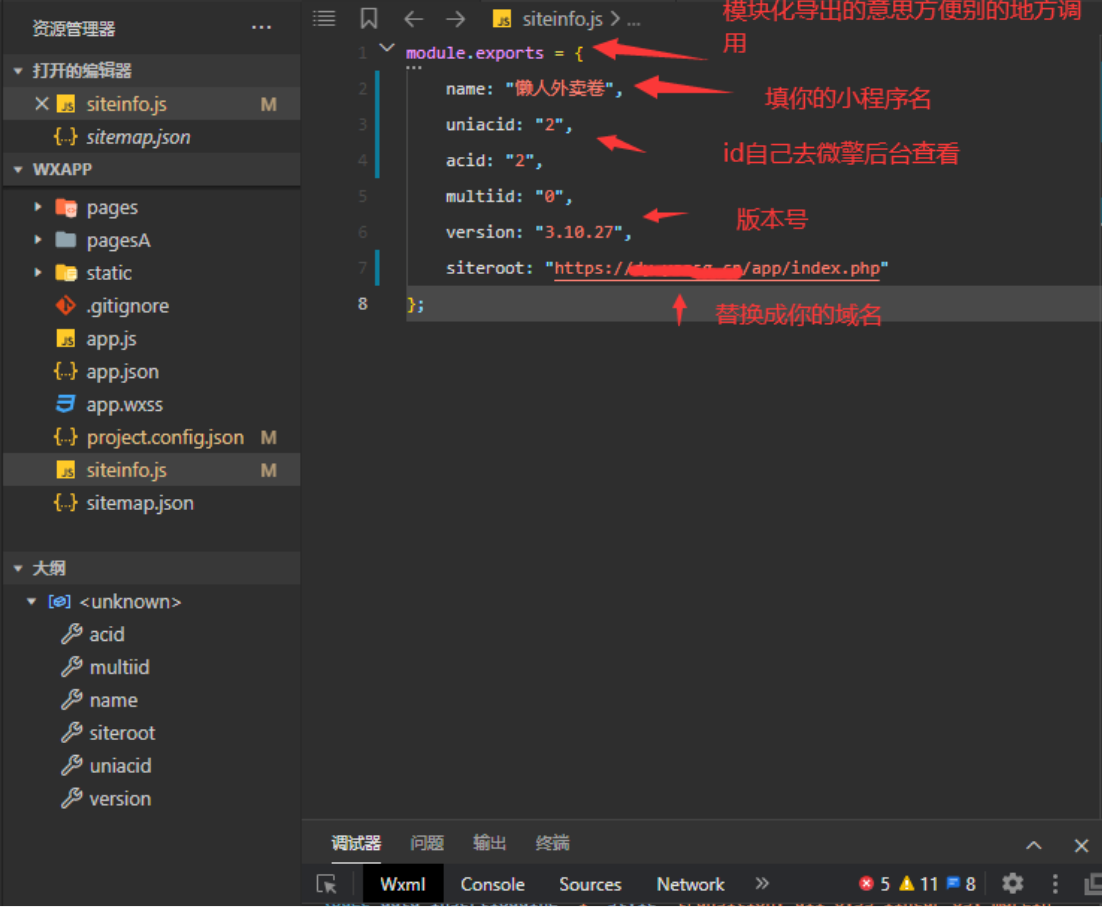Expand the pagesA folder
The width and height of the screenshot is (1102, 909).
click(38, 241)
